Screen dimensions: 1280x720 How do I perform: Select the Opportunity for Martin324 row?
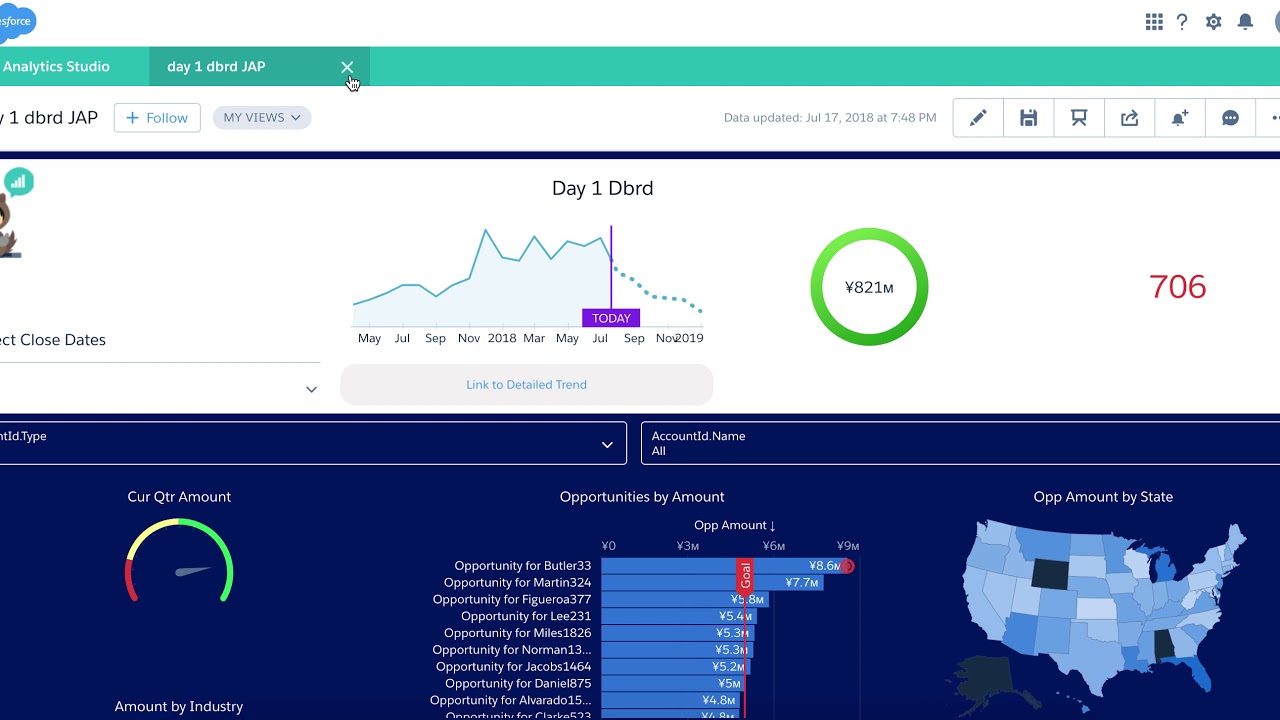(x=518, y=583)
